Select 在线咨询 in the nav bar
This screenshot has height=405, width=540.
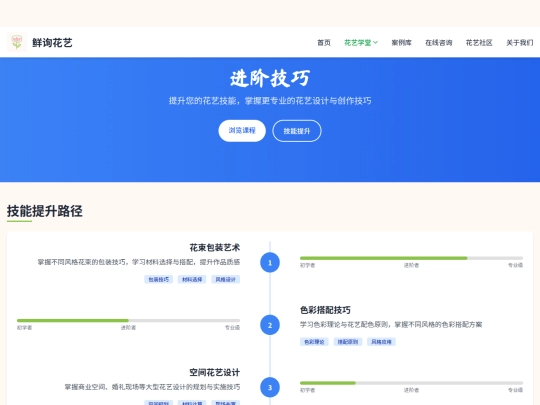pos(438,43)
